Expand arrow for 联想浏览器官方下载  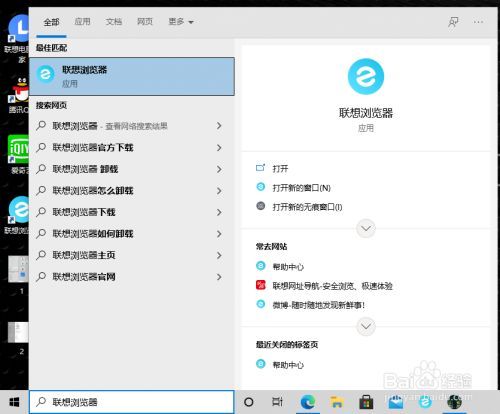pyautogui.click(x=219, y=148)
